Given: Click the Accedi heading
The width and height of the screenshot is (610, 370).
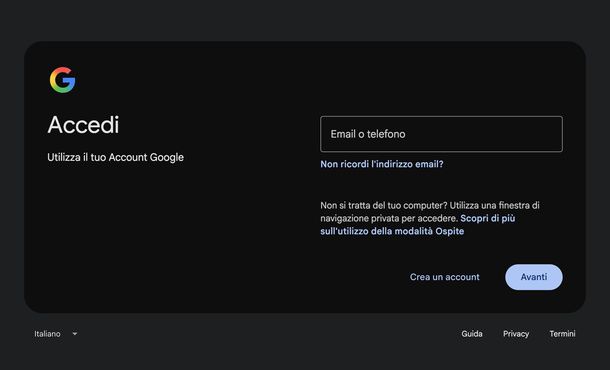Looking at the screenshot, I should point(83,125).
